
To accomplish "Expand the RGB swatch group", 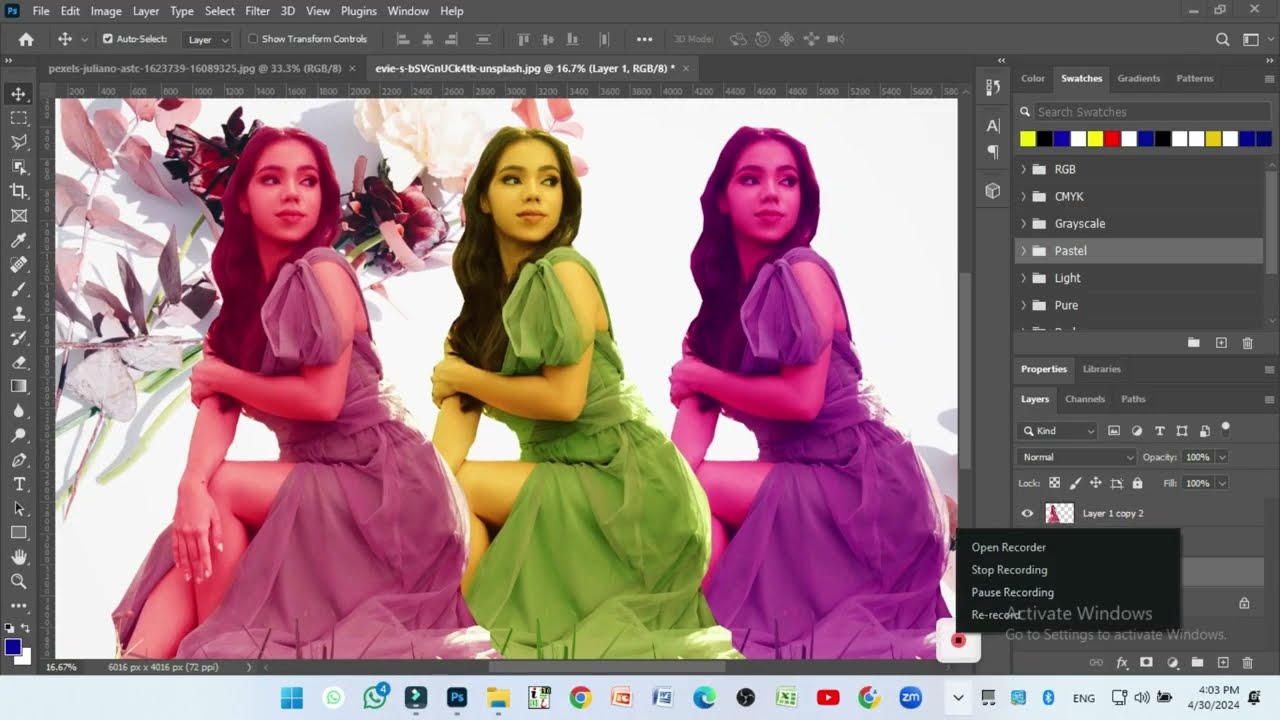I will tap(1023, 169).
